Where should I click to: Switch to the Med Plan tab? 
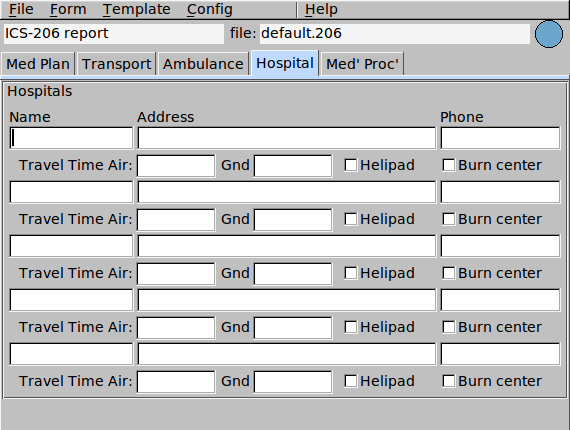(38, 64)
